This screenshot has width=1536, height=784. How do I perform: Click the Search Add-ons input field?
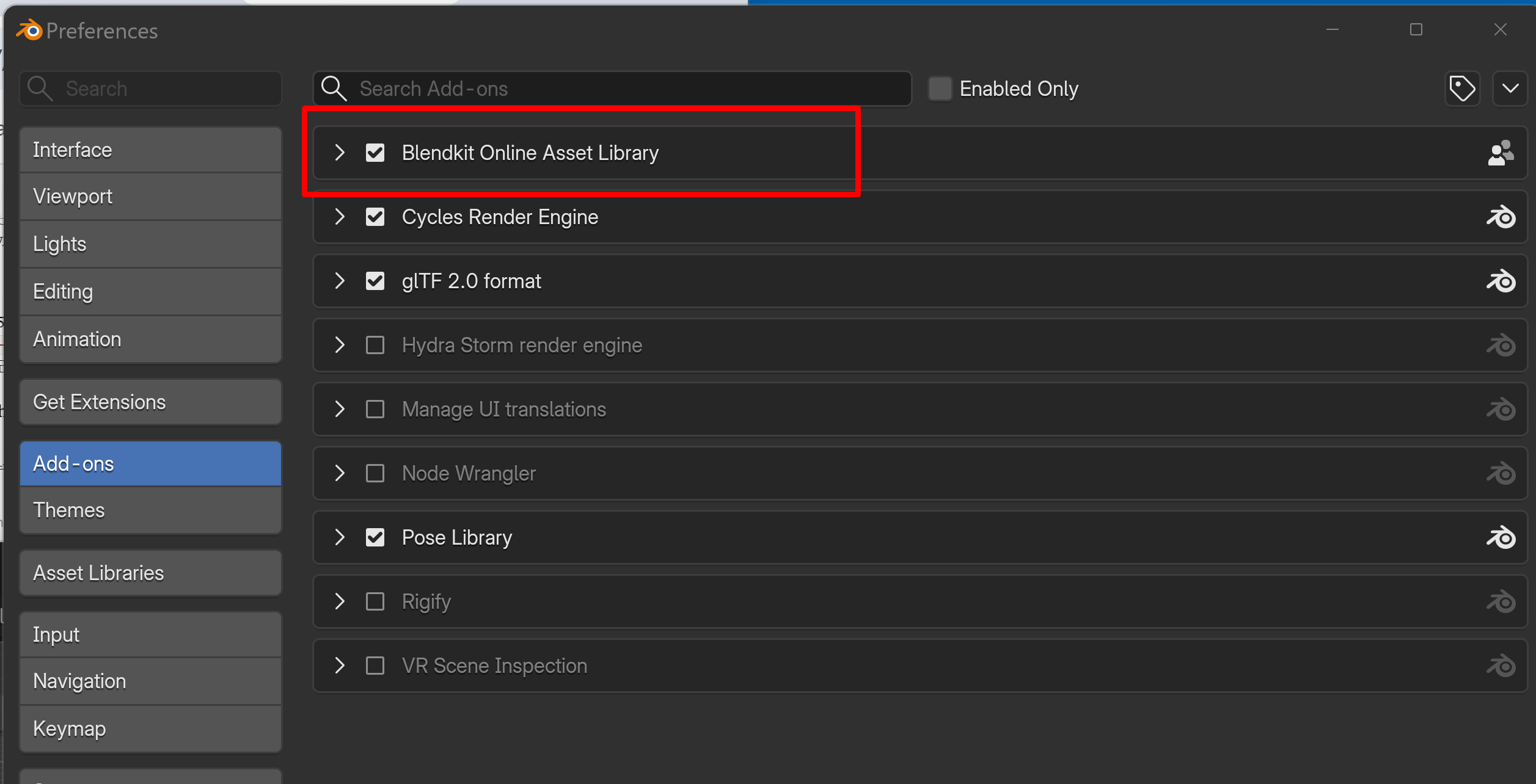click(613, 89)
